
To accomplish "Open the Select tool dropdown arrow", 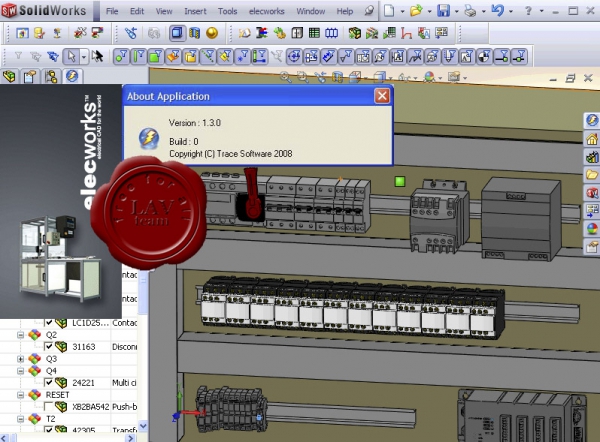I will coord(84,57).
